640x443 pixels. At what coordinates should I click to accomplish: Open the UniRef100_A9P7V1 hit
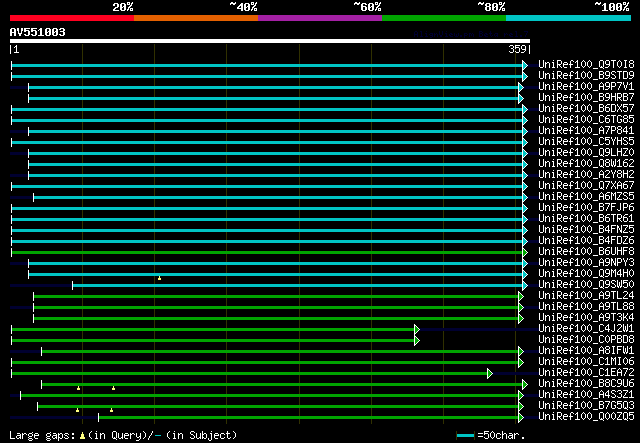[x=586, y=87]
